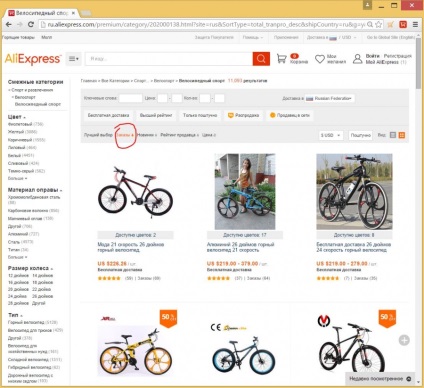Click Go to Global Site (English) link
Screen dimensions: 424x388
tap(391, 37)
